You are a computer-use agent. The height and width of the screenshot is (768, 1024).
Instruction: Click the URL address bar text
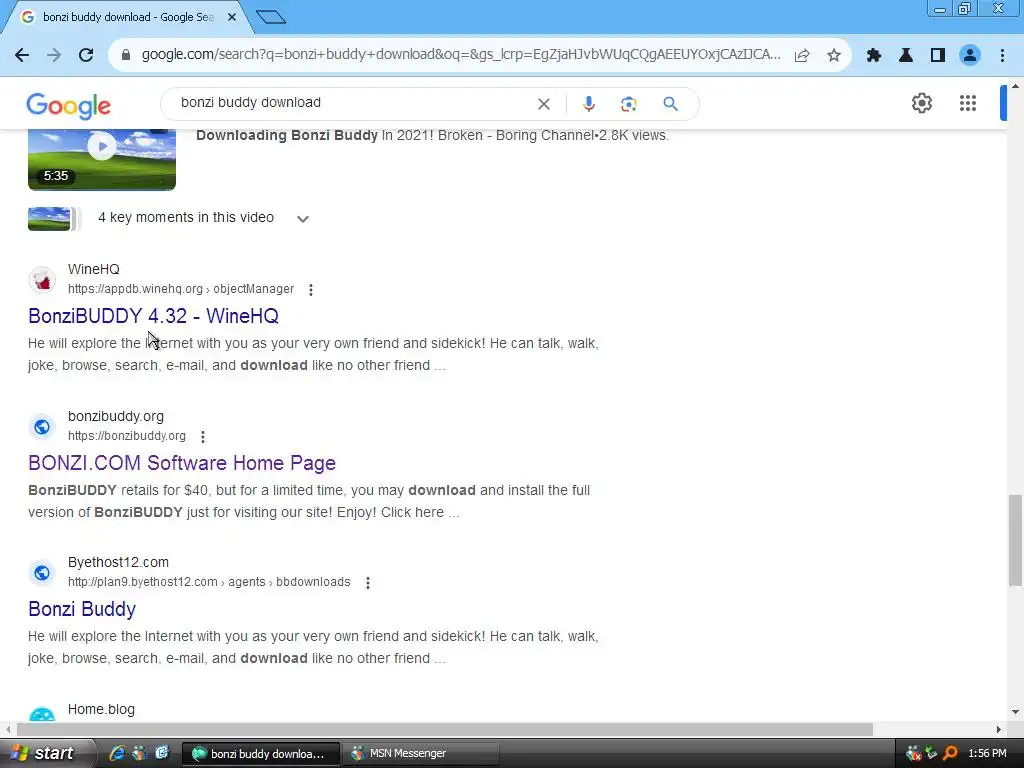pos(460,55)
